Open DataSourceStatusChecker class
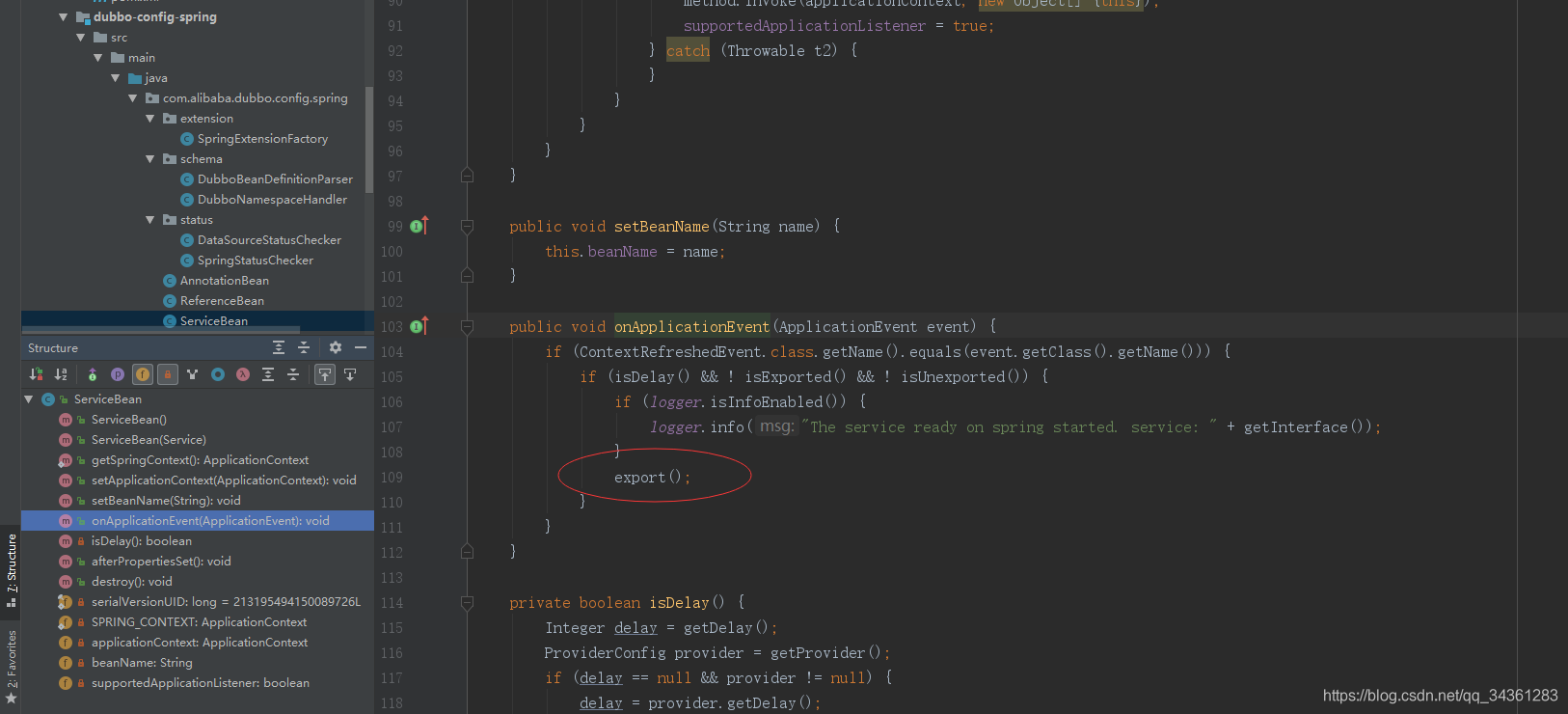 (x=269, y=240)
